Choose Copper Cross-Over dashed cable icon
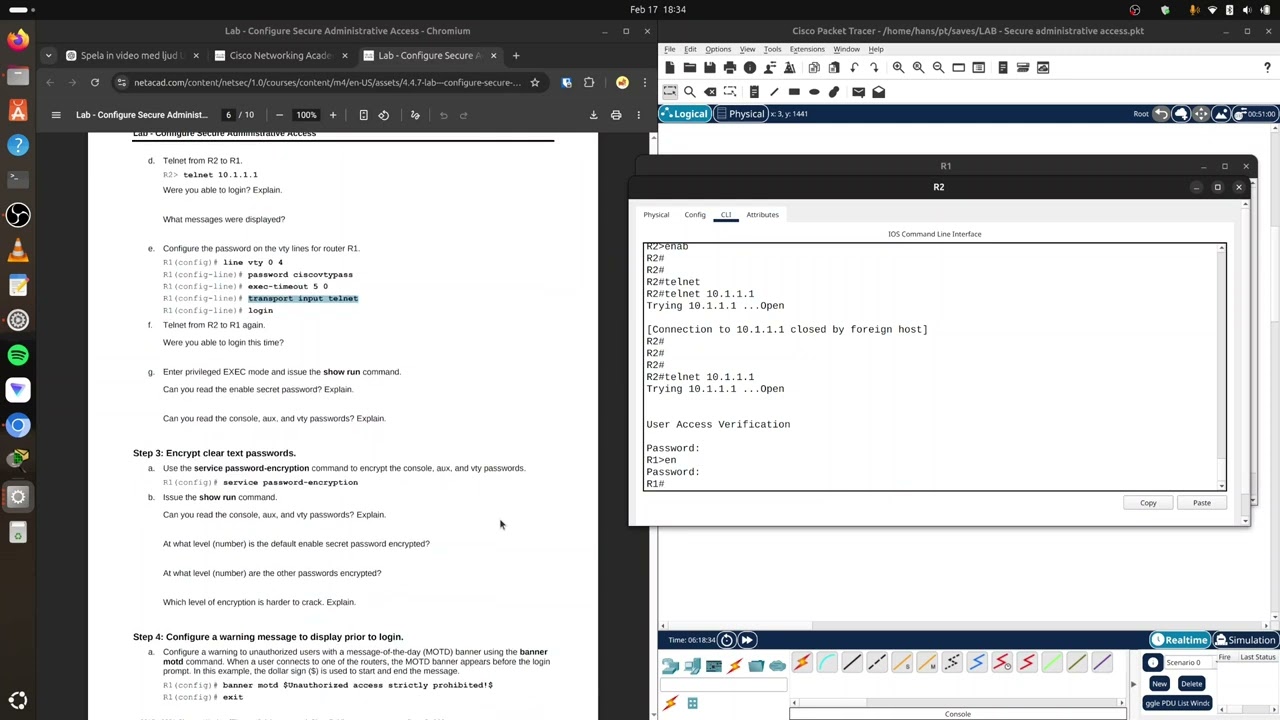The width and height of the screenshot is (1280, 720). point(877,662)
